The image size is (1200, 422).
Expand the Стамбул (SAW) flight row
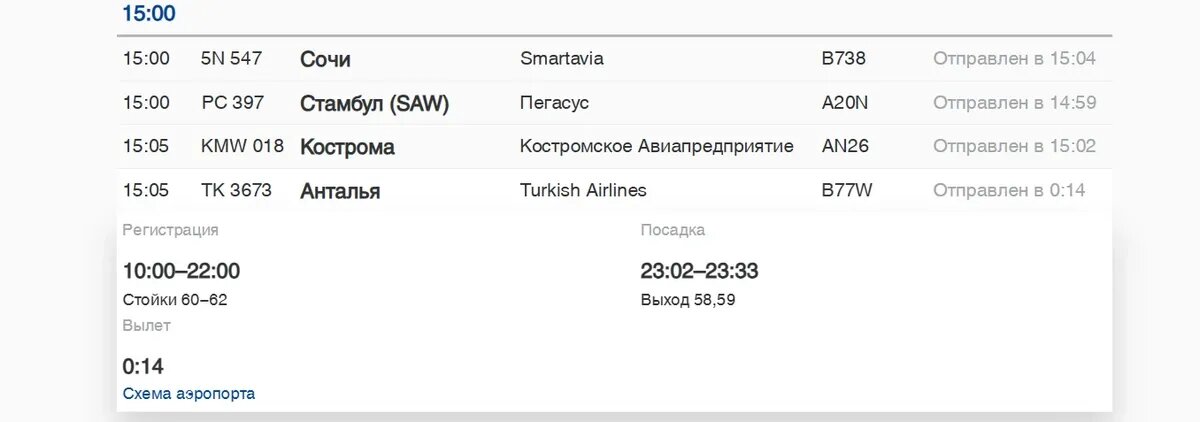coord(614,103)
